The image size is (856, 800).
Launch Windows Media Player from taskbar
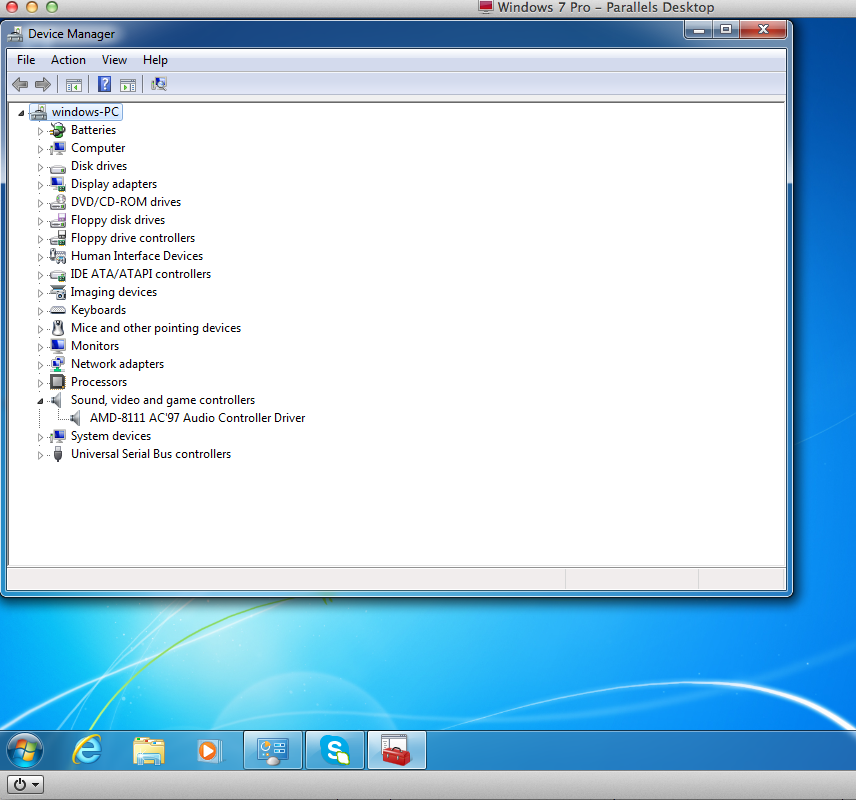(x=210, y=751)
